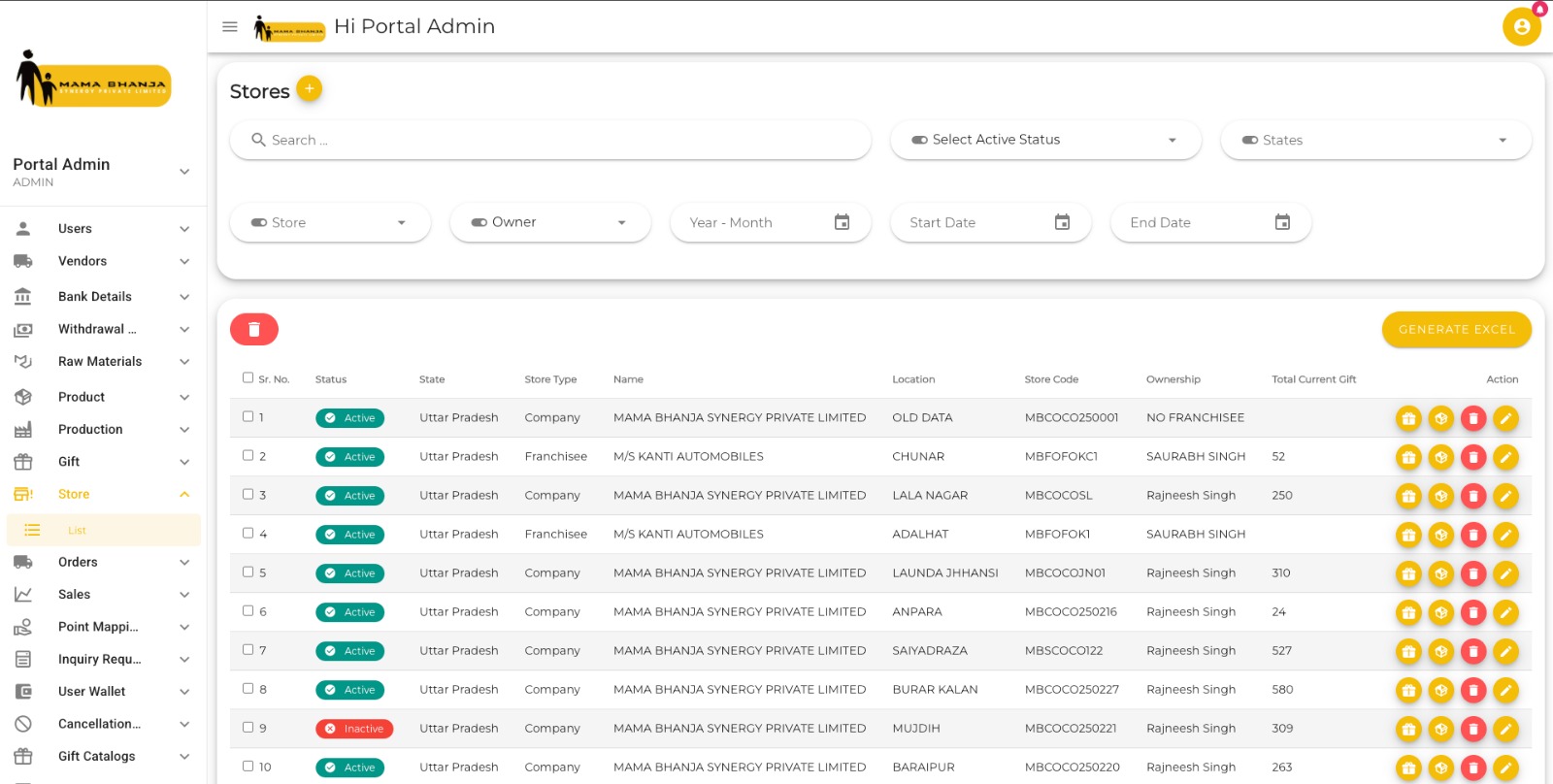Click the hamburger menu icon

point(230,27)
